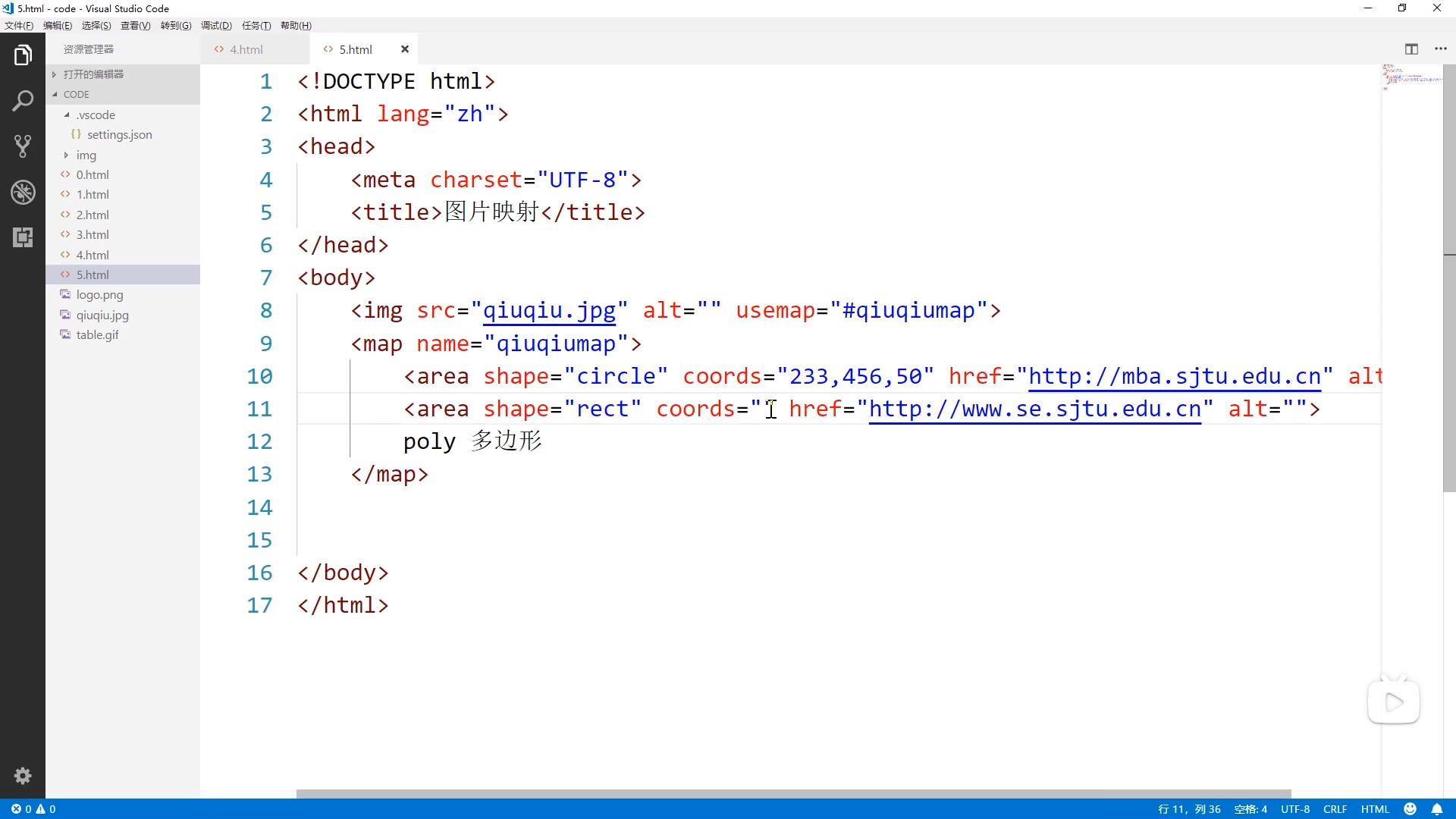Click the horizontal scrollbar at editor bottom
This screenshot has width=1456, height=819.
tap(792, 794)
